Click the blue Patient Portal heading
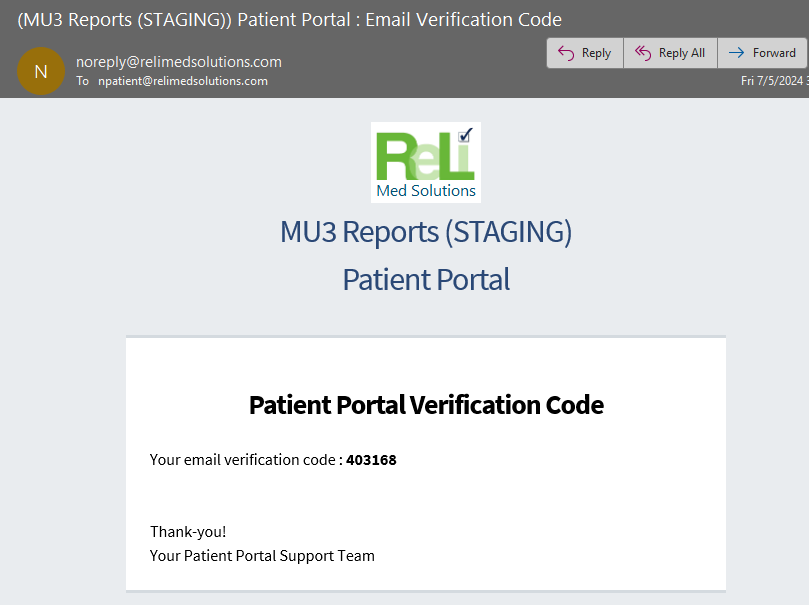Viewport: 809px width, 605px height. (426, 280)
